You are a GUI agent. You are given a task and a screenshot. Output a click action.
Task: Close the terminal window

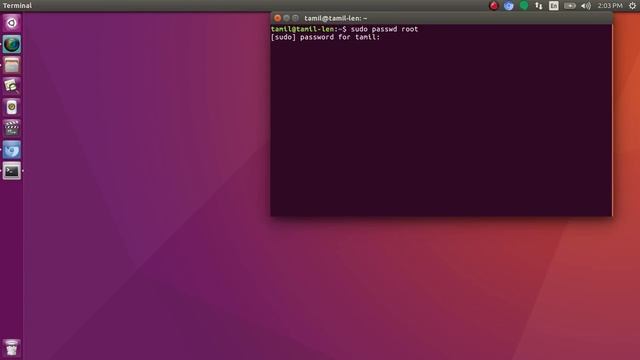click(278, 18)
